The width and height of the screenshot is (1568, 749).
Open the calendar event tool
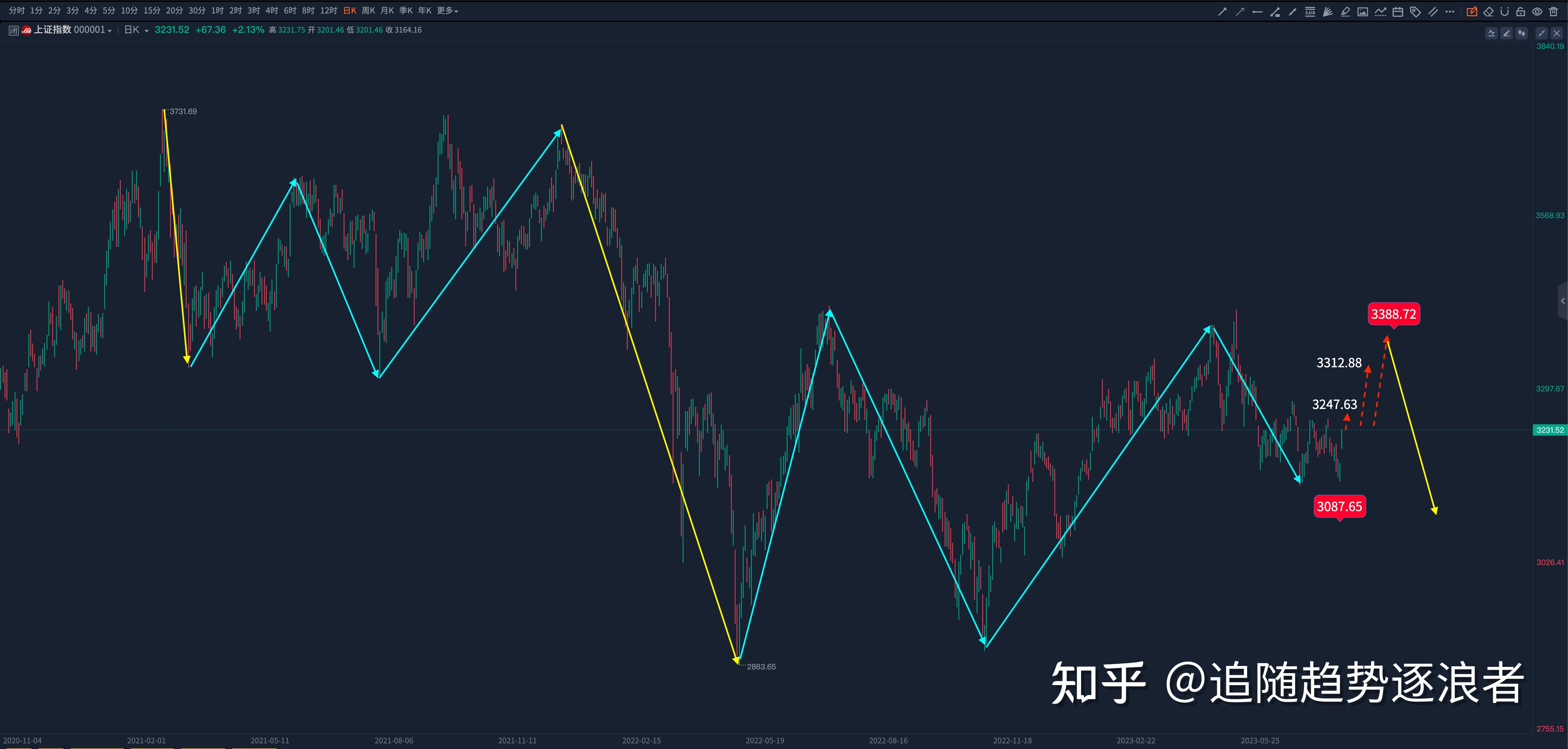pos(1398,11)
